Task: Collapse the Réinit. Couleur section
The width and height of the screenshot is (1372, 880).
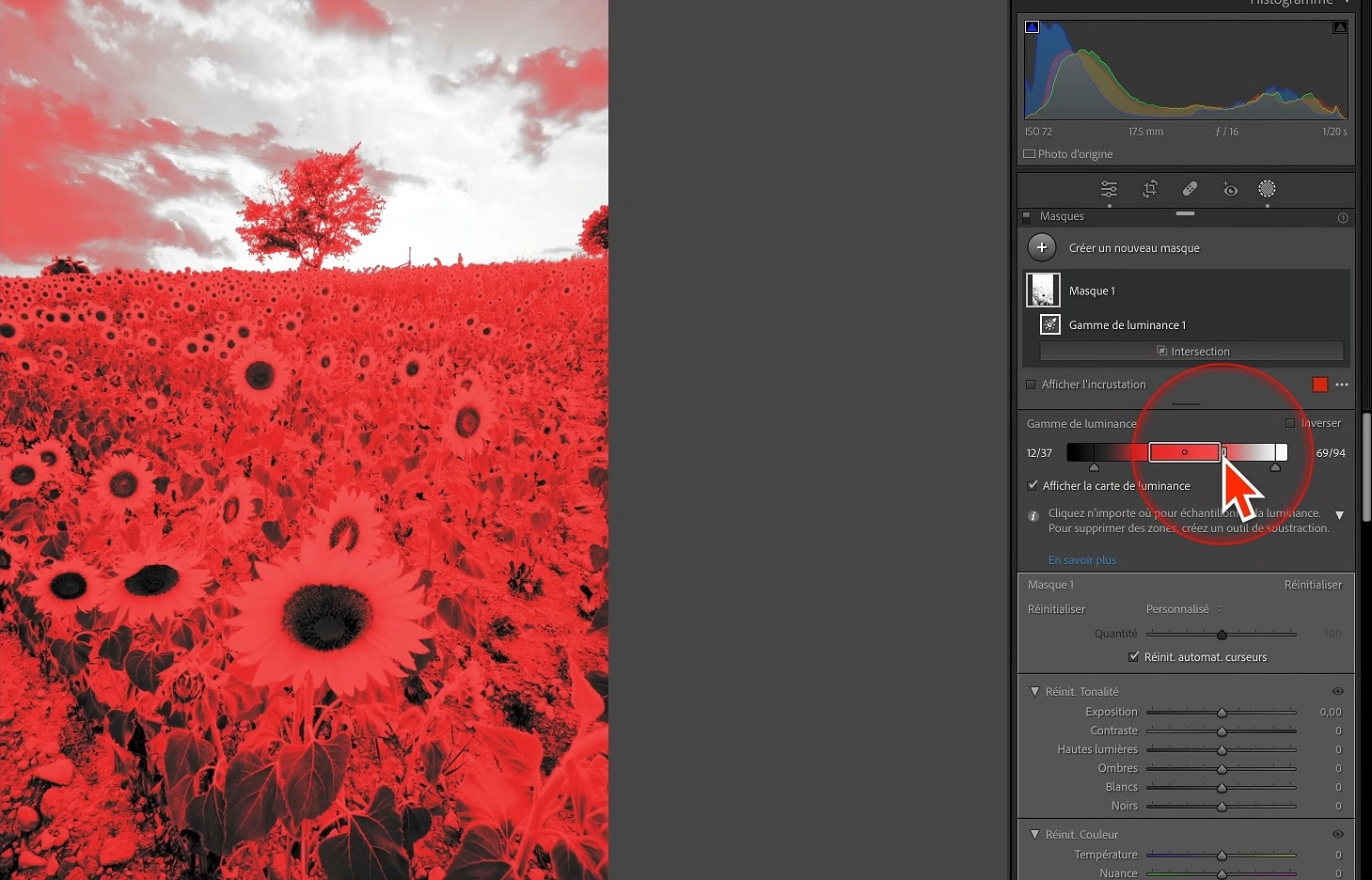Action: coord(1035,834)
